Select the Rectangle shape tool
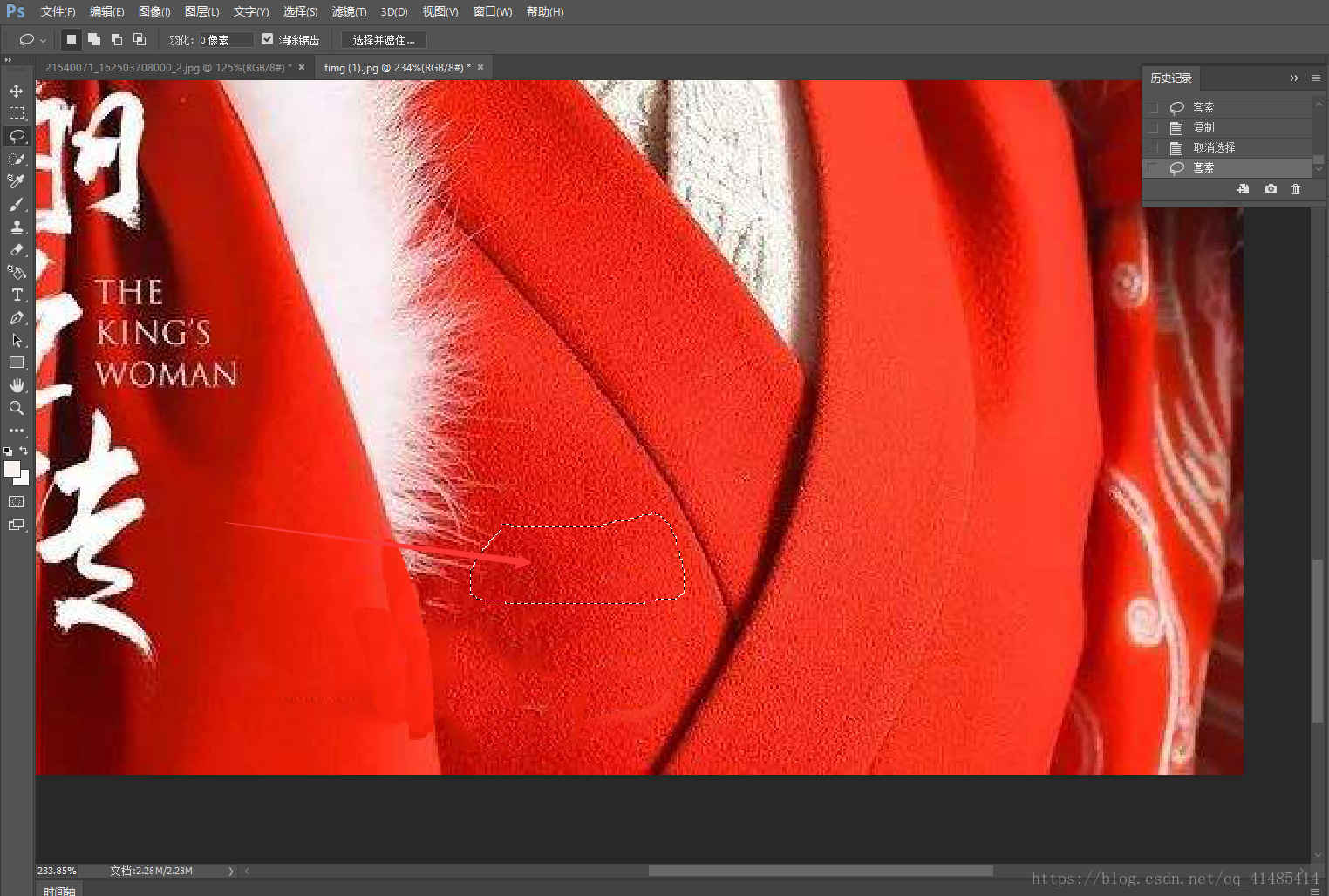1329x896 pixels. pyautogui.click(x=17, y=363)
